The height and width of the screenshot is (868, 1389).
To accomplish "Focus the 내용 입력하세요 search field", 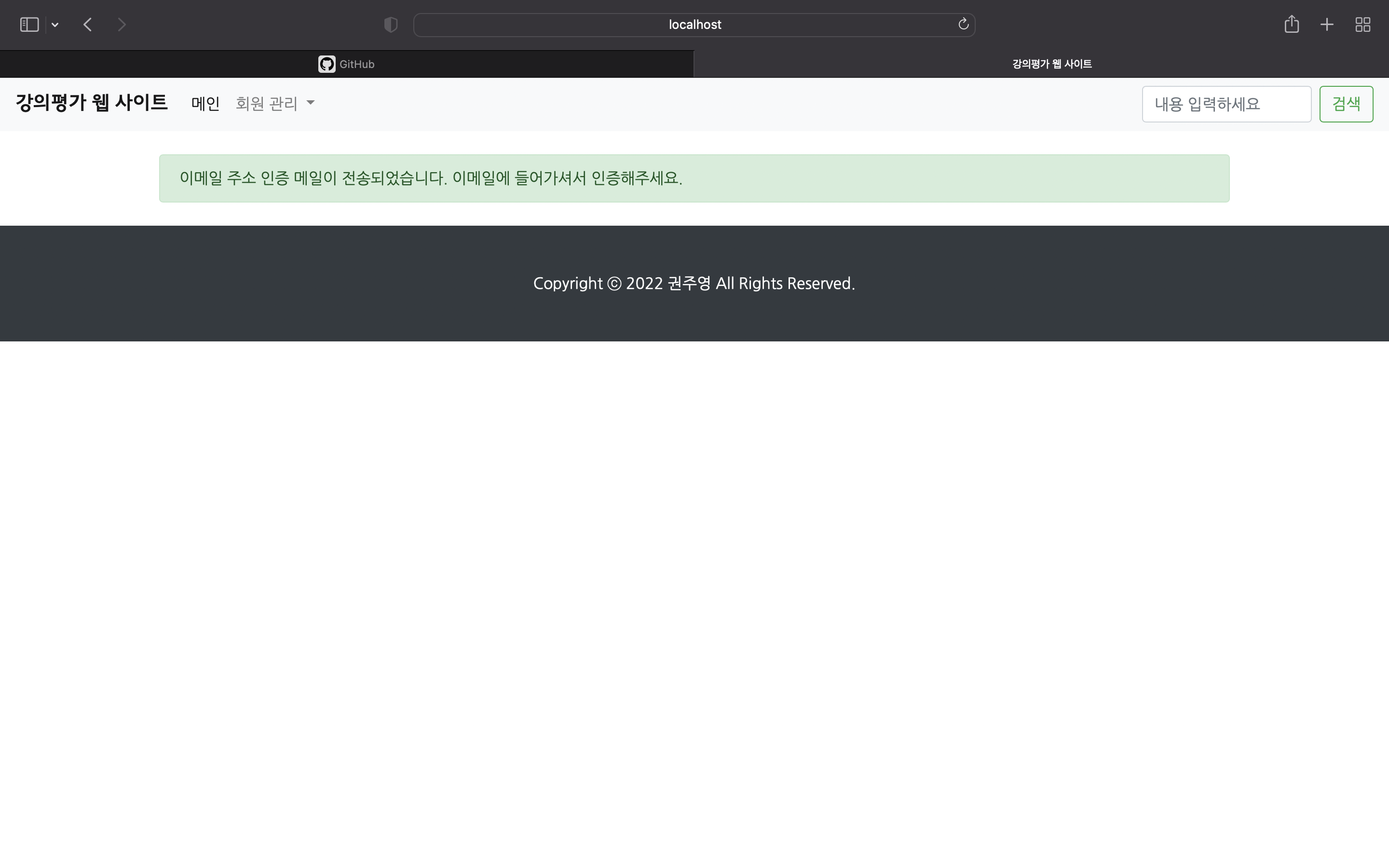I will [x=1226, y=104].
